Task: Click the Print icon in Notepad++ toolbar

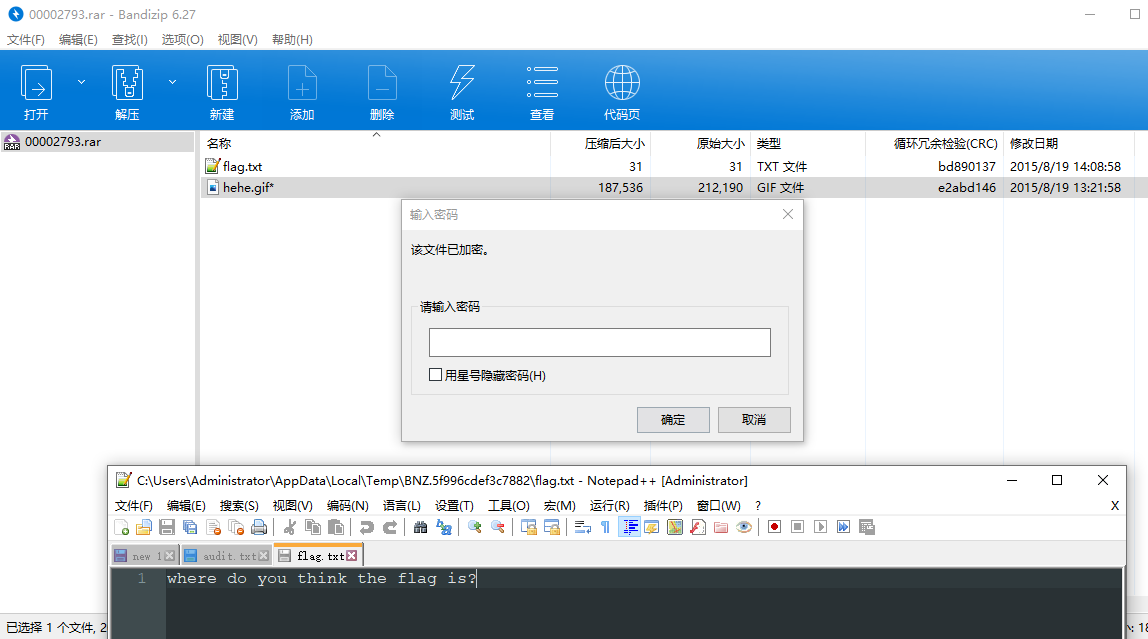Action: (x=258, y=527)
